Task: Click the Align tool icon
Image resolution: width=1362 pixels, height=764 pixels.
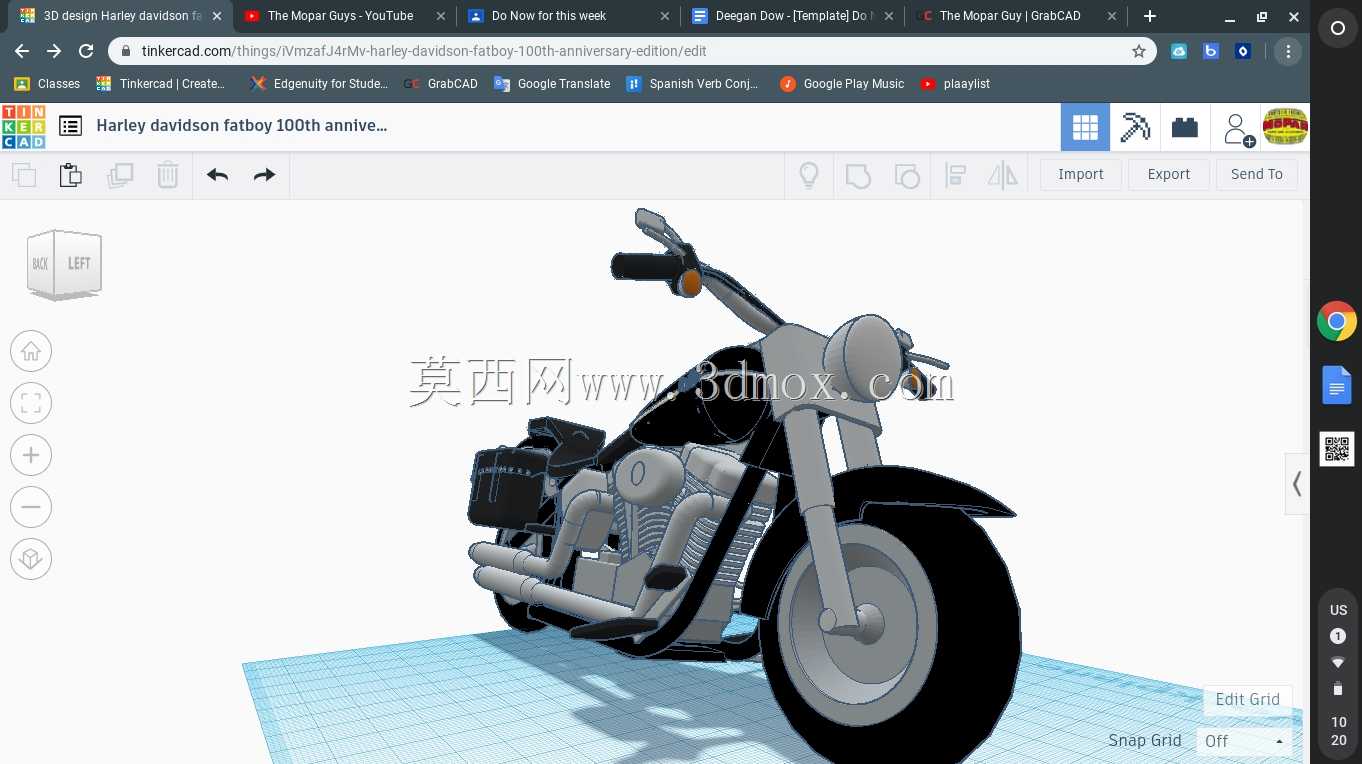Action: click(955, 176)
